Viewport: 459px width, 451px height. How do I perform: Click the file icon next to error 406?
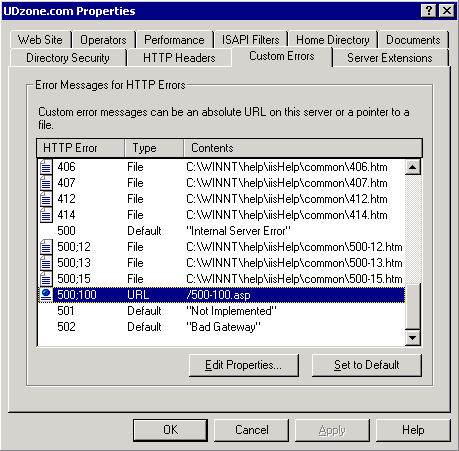tap(46, 167)
